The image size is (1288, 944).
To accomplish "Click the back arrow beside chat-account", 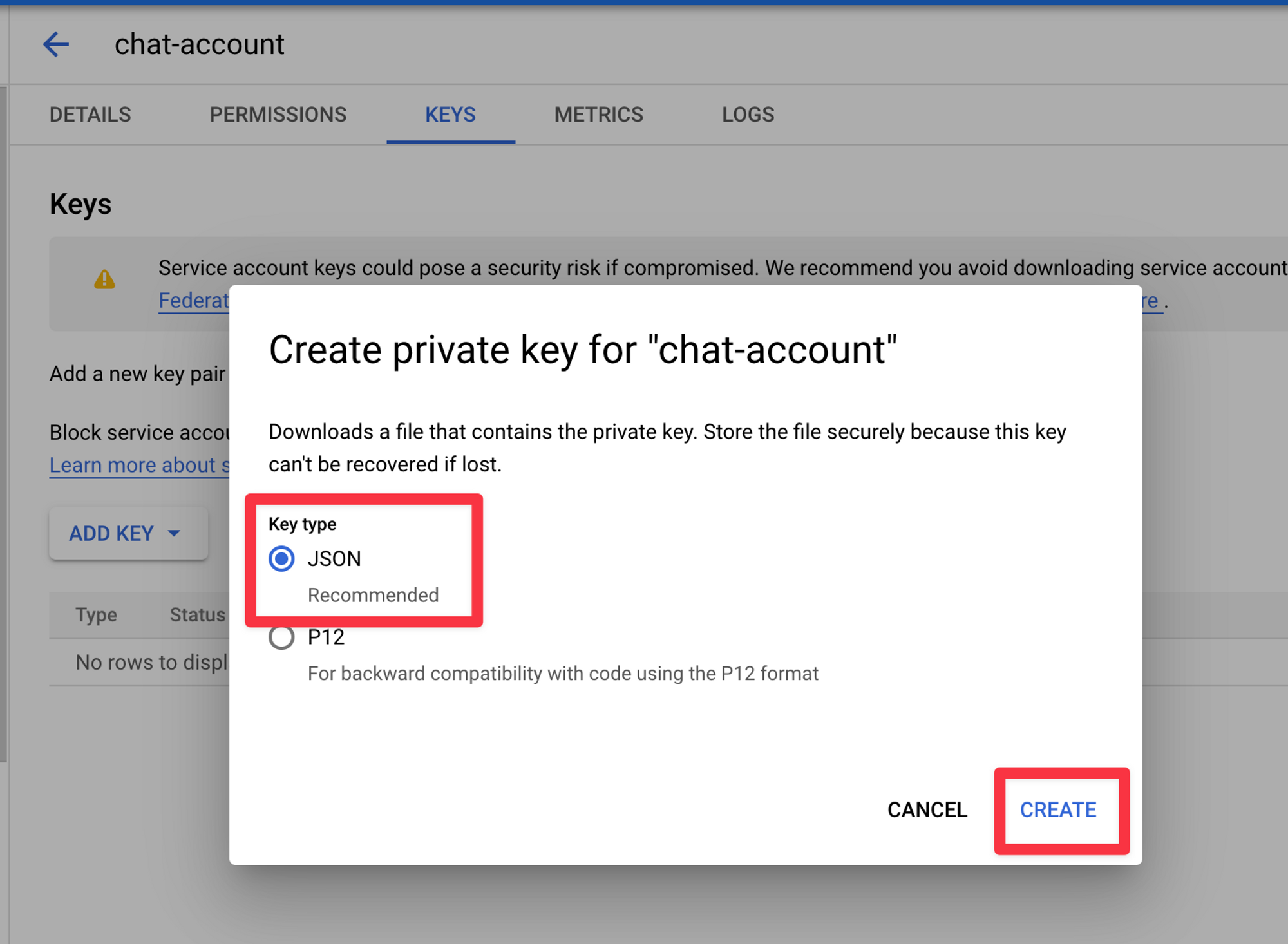I will [56, 44].
